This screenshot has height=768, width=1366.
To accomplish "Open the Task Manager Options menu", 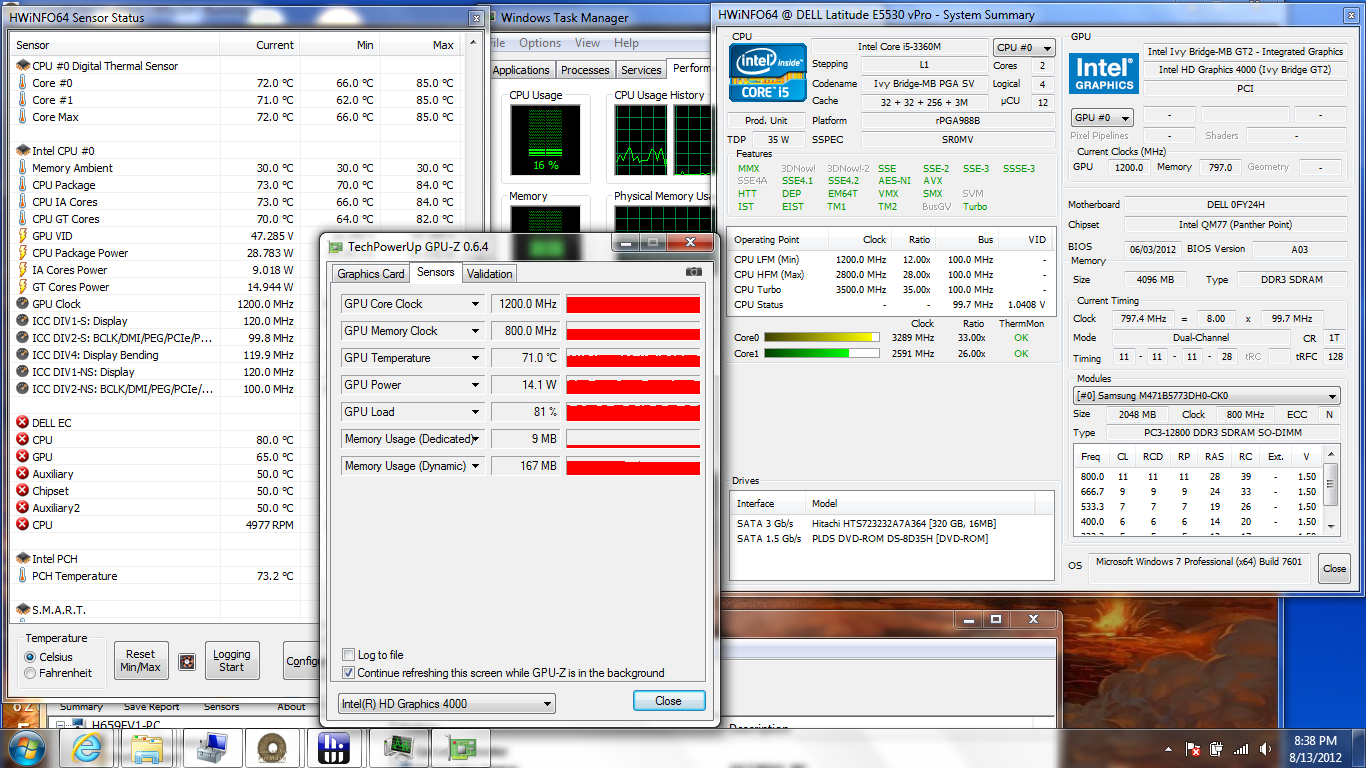I will point(540,43).
